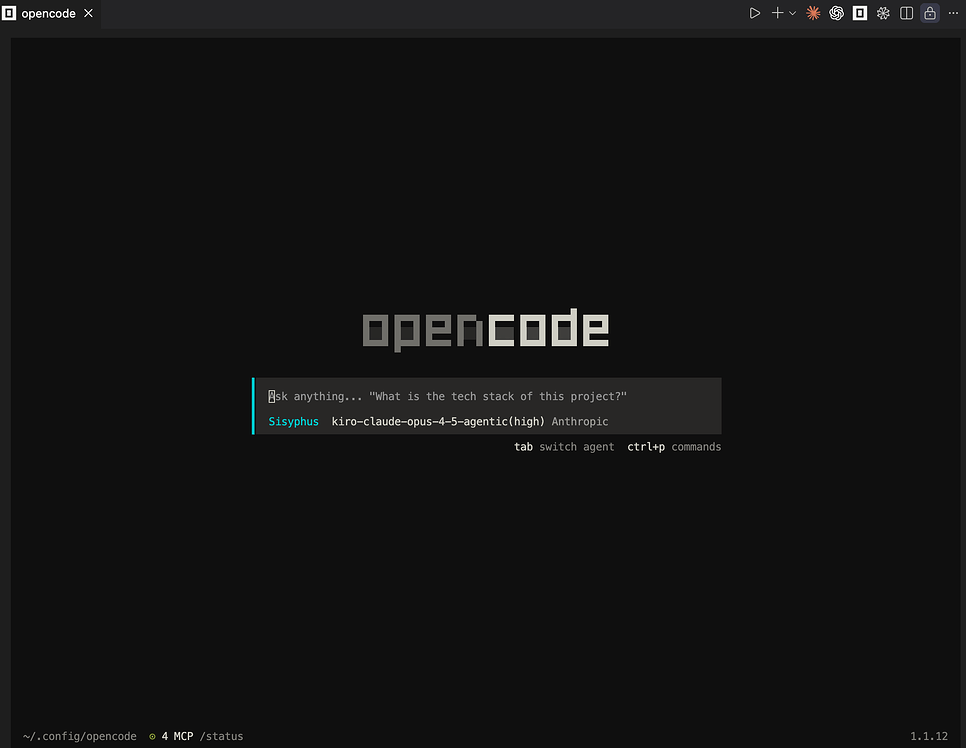The height and width of the screenshot is (748, 966).
Task: Click the kiro-claude-opus-4-5-agentic(high) model label
Action: 438,421
